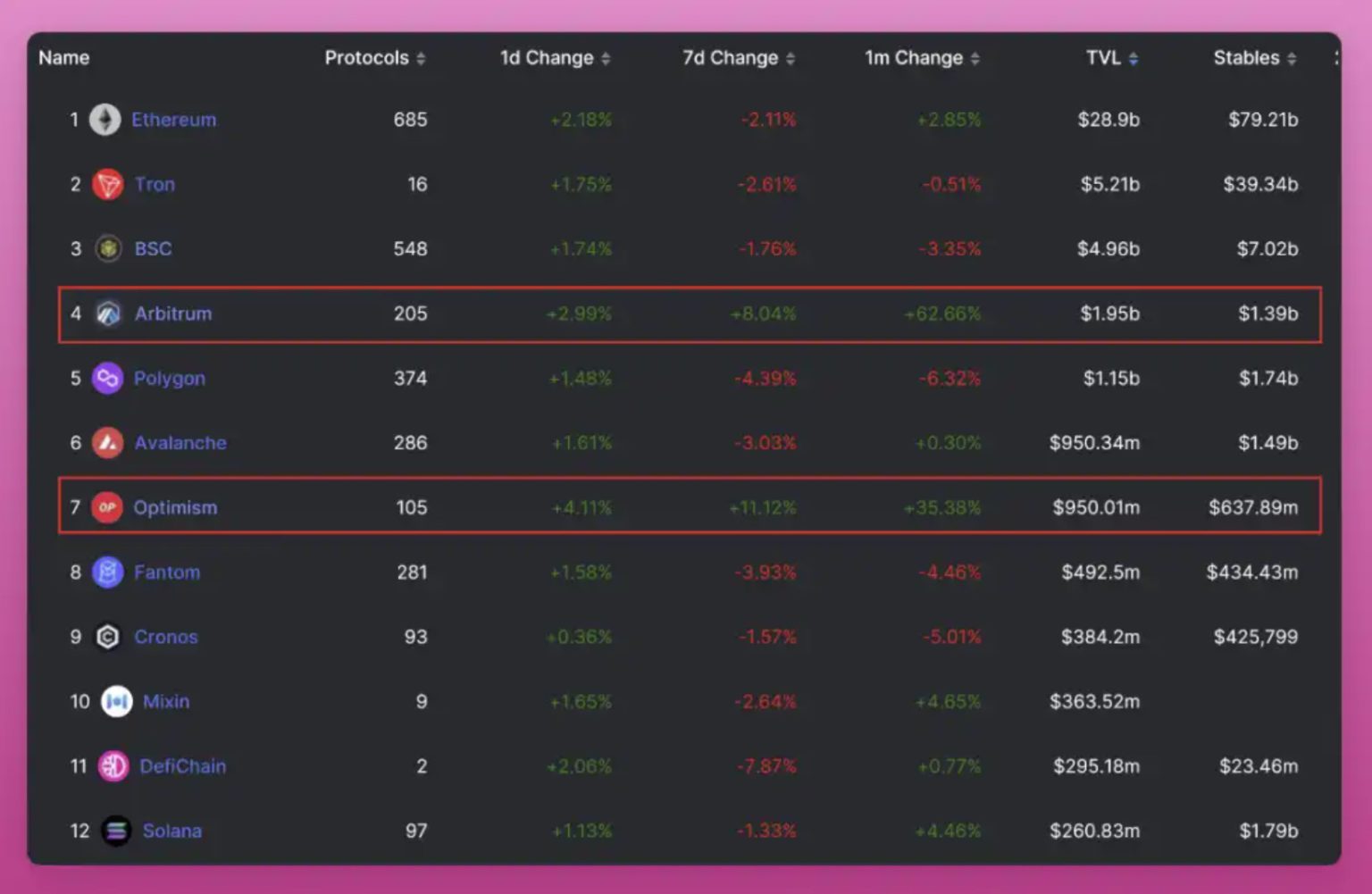This screenshot has width=1372, height=894.
Task: Click the Arbitrum logo in the highlighted row
Action: pos(107,313)
